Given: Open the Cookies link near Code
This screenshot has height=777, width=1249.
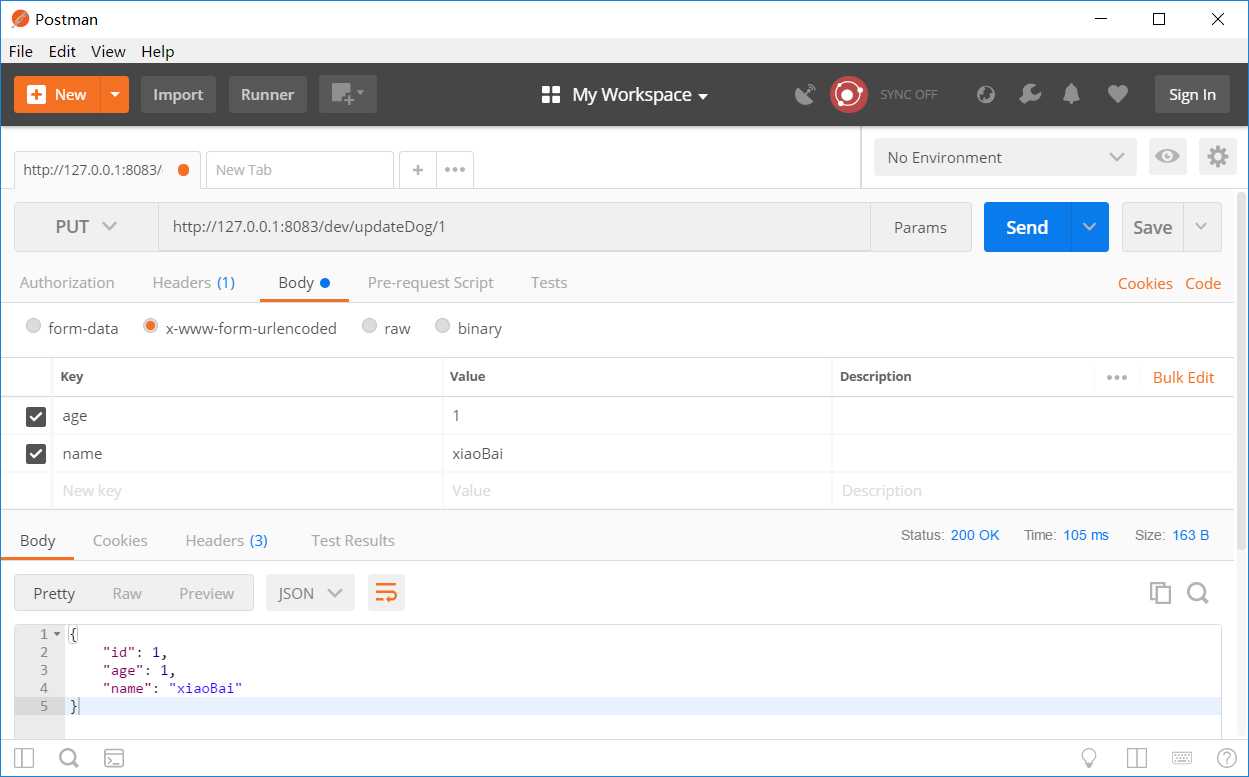Looking at the screenshot, I should point(1145,283).
